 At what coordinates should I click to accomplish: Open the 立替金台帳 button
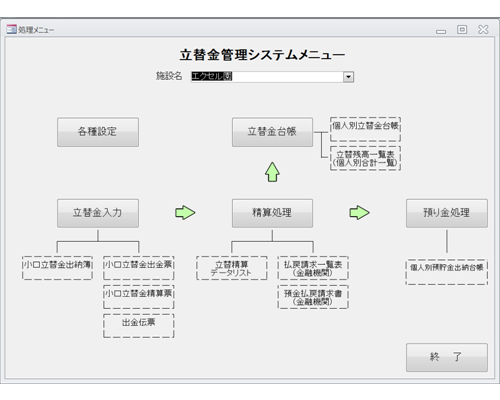pyautogui.click(x=272, y=132)
